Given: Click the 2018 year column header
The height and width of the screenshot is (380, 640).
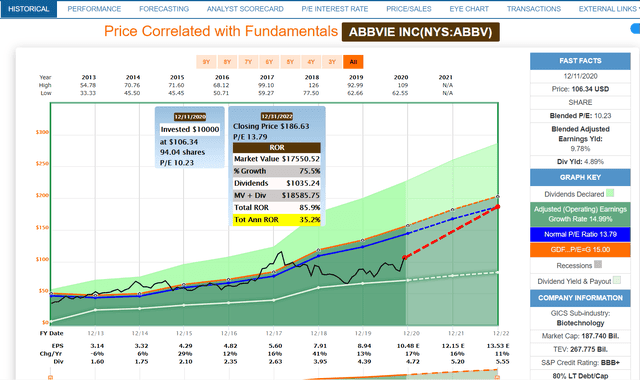Looking at the screenshot, I should coord(311,77).
